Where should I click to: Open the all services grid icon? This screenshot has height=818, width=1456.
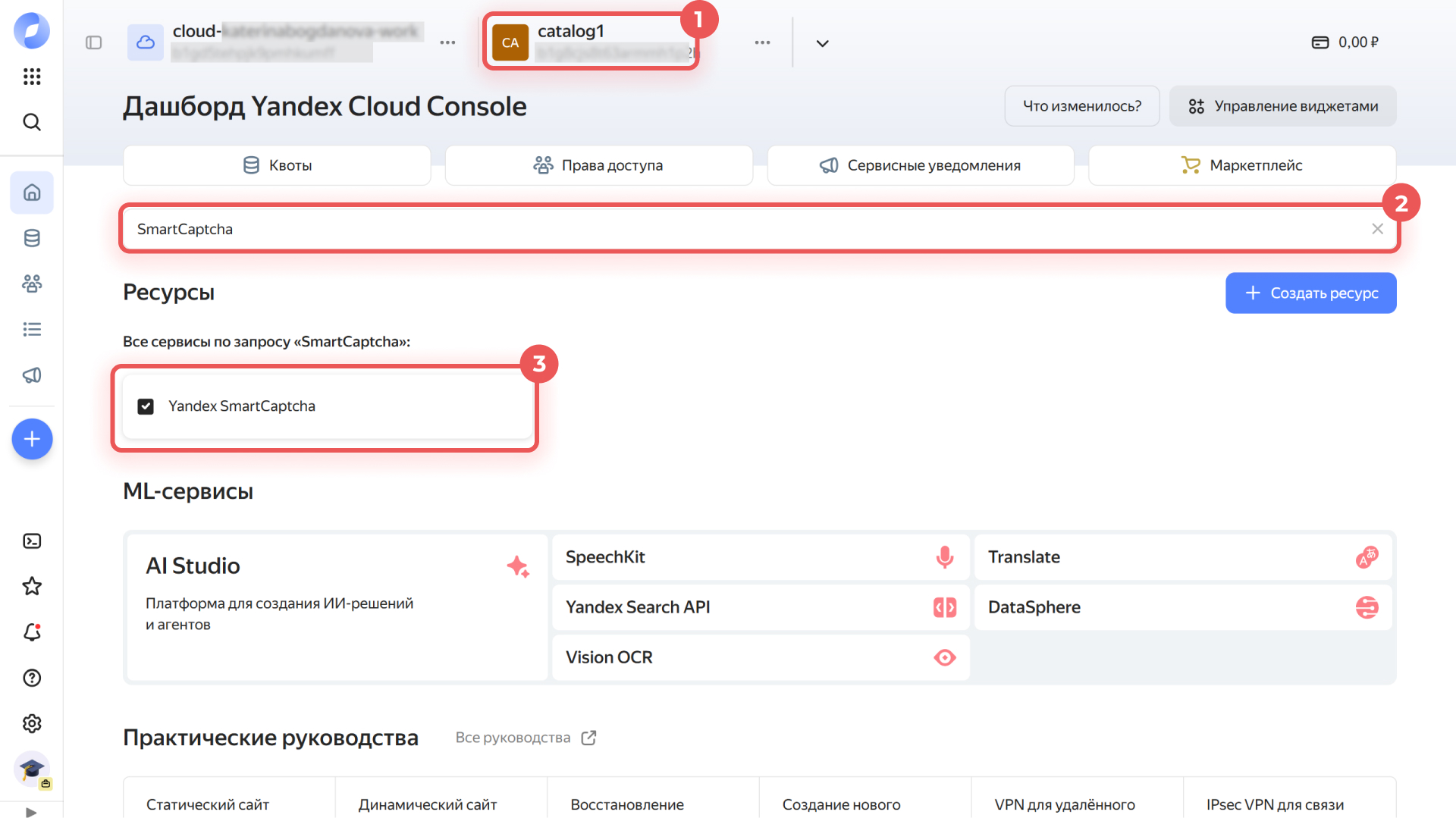[32, 77]
